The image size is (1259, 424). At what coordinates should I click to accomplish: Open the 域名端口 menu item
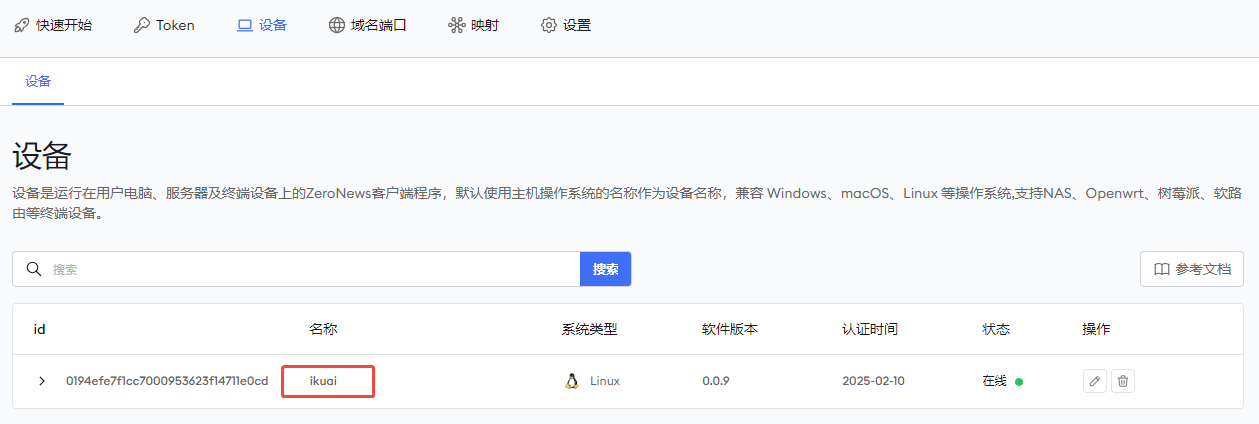click(367, 25)
